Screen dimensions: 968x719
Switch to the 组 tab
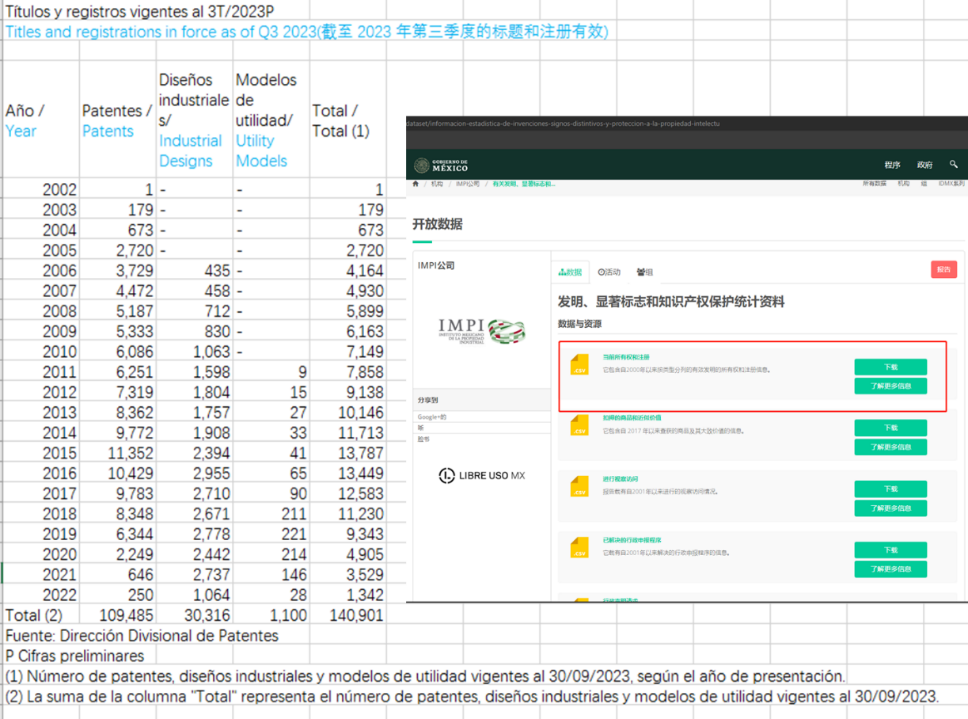click(645, 272)
